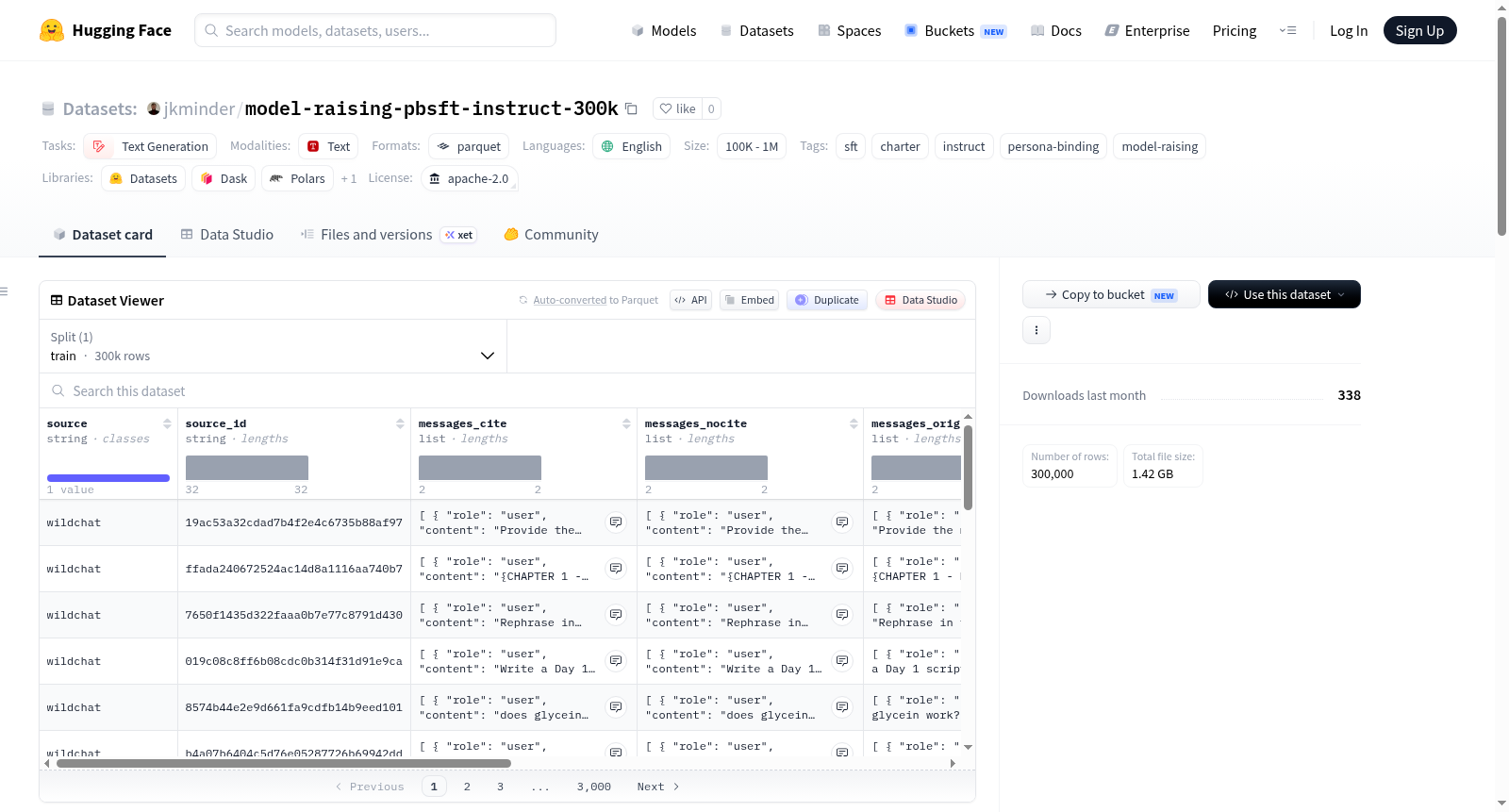Select the English language tag
Screen dimensions: 1509x812
pos(631,146)
